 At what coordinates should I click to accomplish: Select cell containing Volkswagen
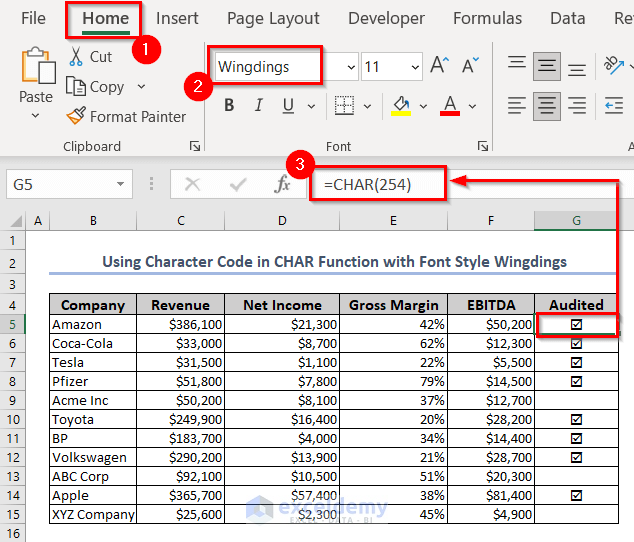[x=93, y=457]
